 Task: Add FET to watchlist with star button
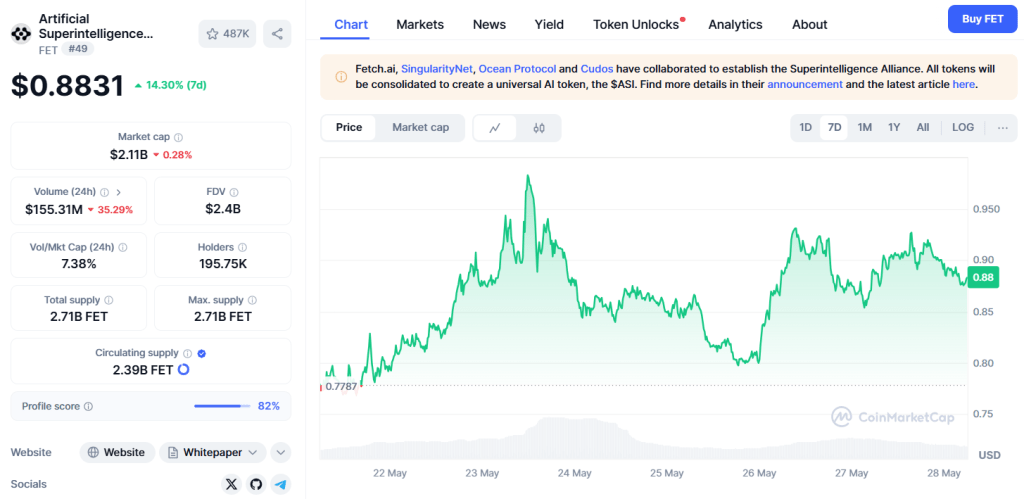tap(226, 34)
